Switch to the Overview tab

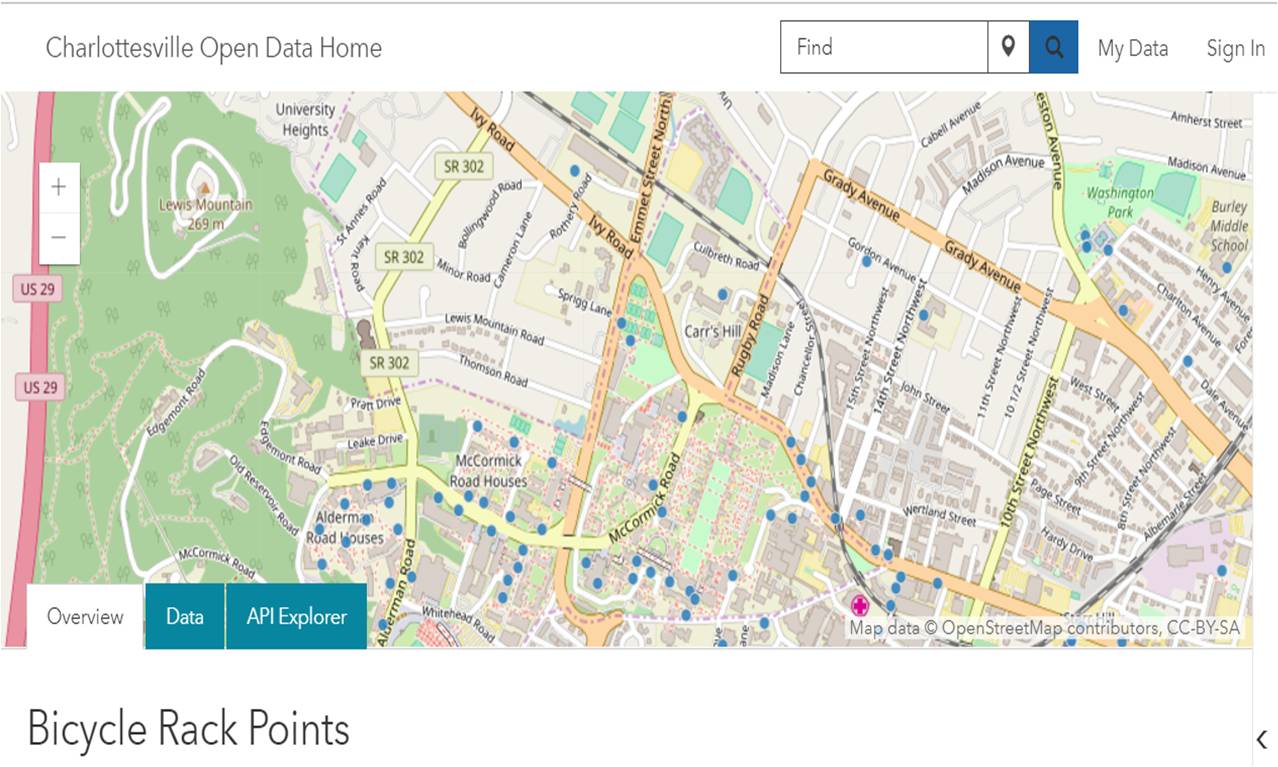tap(85, 616)
